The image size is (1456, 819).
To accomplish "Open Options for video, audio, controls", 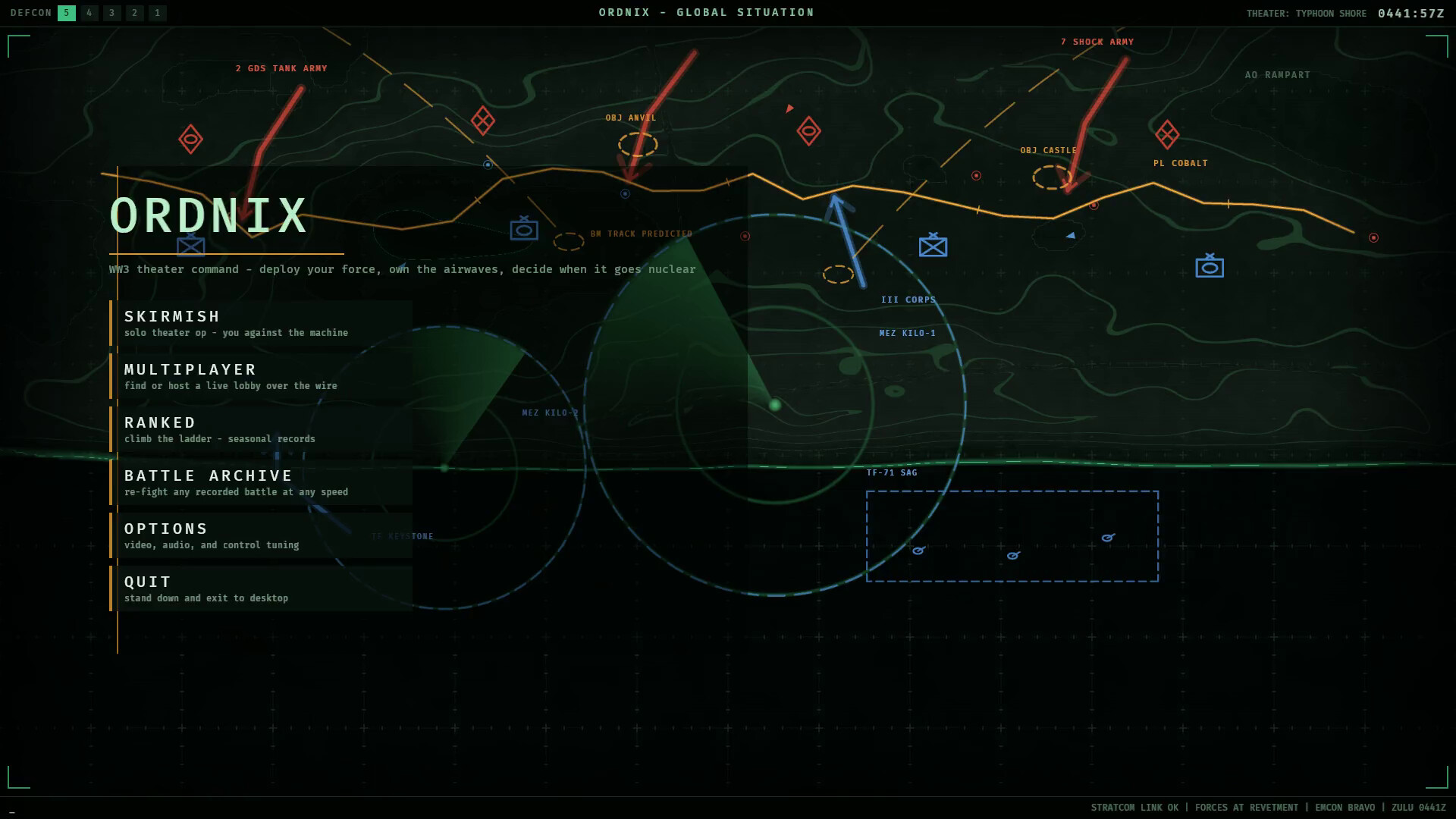I will pyautogui.click(x=261, y=535).
